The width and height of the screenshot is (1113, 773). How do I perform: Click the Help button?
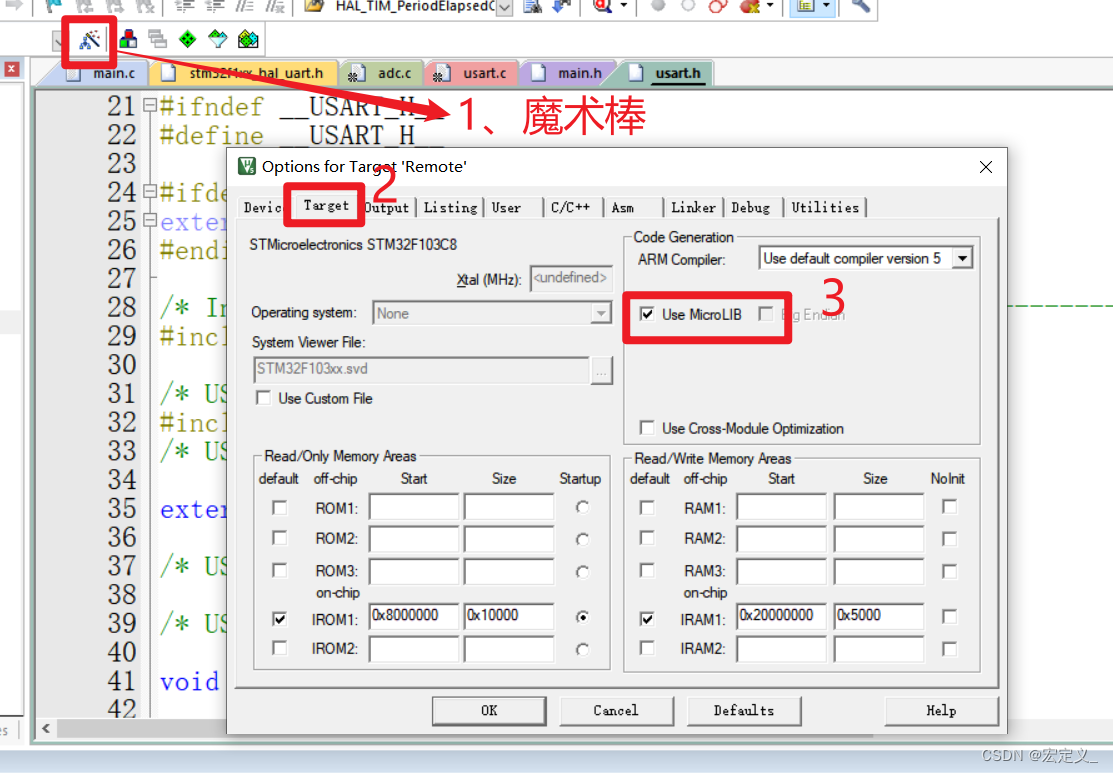pos(940,710)
